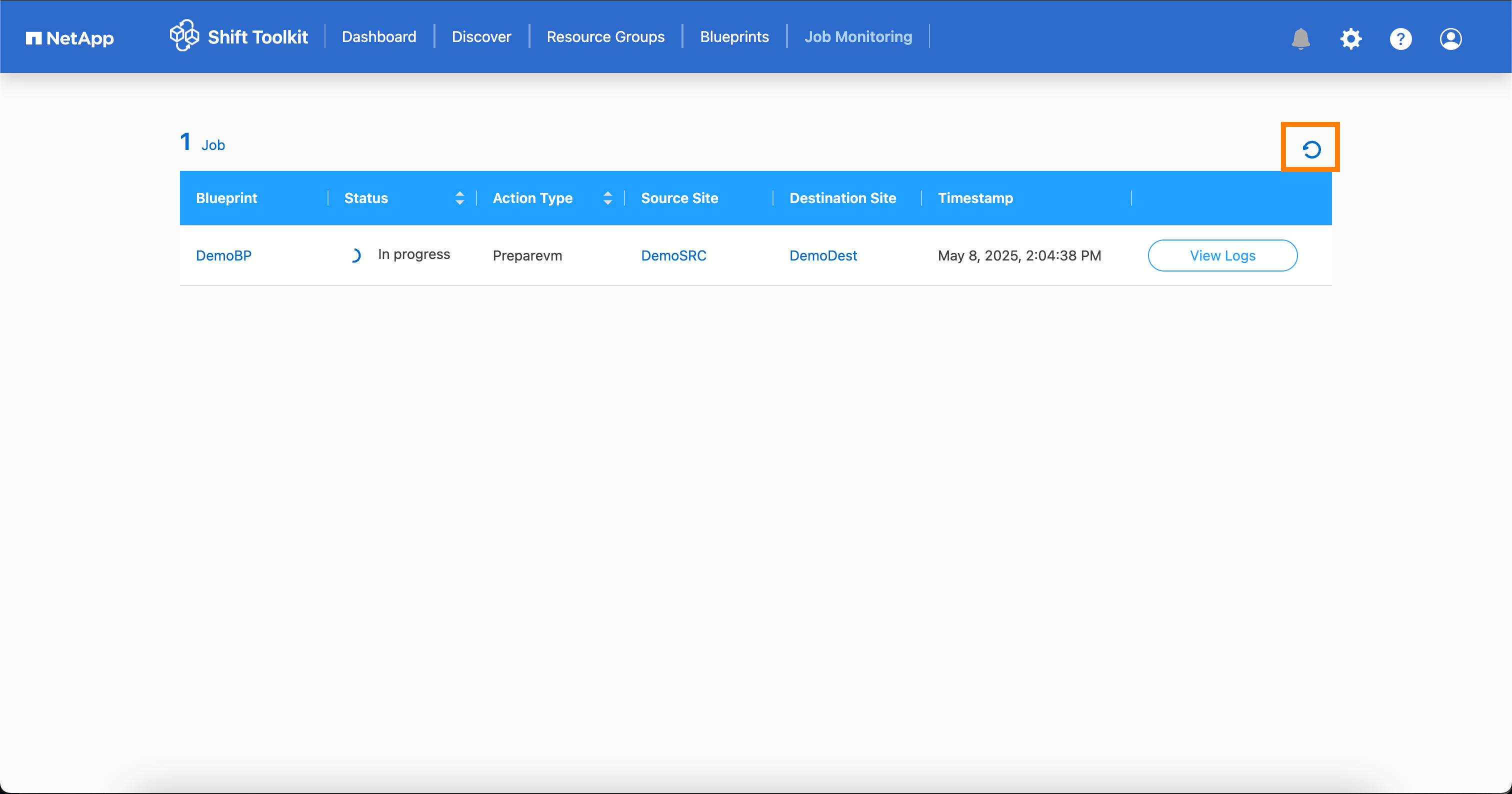The height and width of the screenshot is (794, 1512).
Task: Click the Preparevm action type cell
Action: tap(527, 255)
